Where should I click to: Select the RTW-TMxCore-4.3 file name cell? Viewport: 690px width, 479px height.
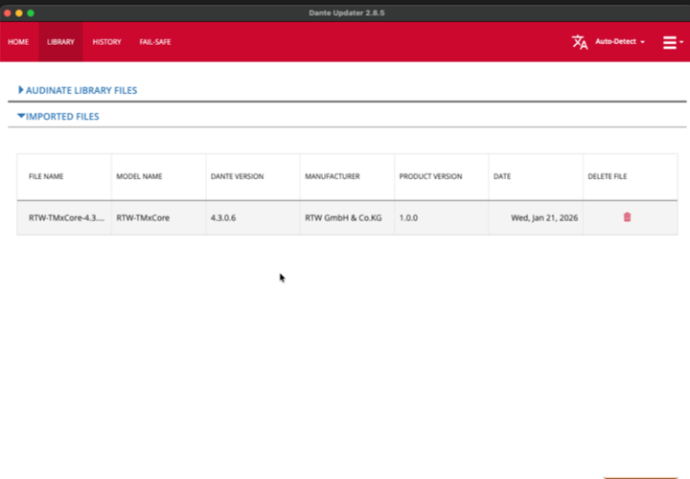point(64,217)
